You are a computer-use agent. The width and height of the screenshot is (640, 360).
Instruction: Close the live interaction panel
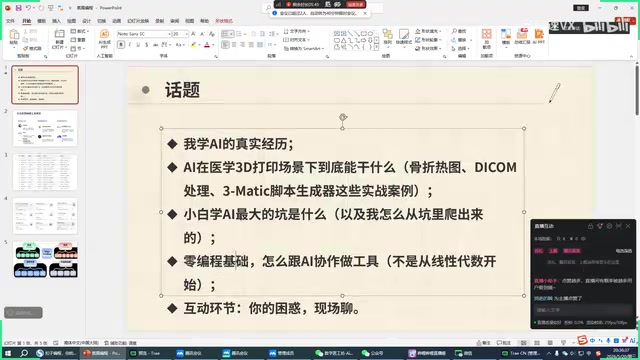(x=628, y=226)
